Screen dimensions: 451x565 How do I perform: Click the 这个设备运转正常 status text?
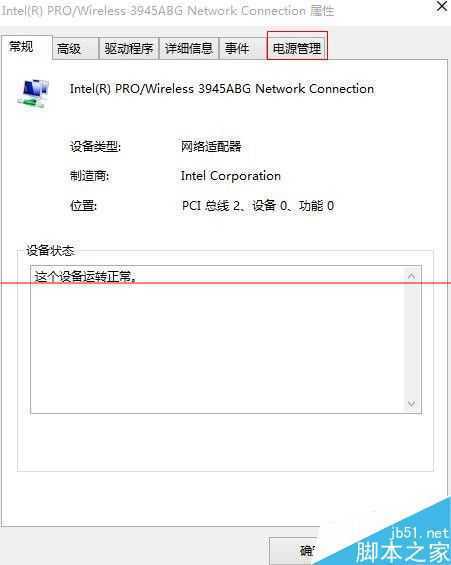(85, 277)
